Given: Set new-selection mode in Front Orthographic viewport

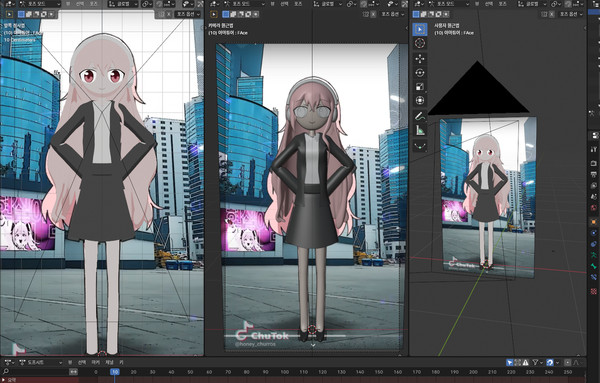Looking at the screenshot, I should pyautogui.click(x=21, y=14).
